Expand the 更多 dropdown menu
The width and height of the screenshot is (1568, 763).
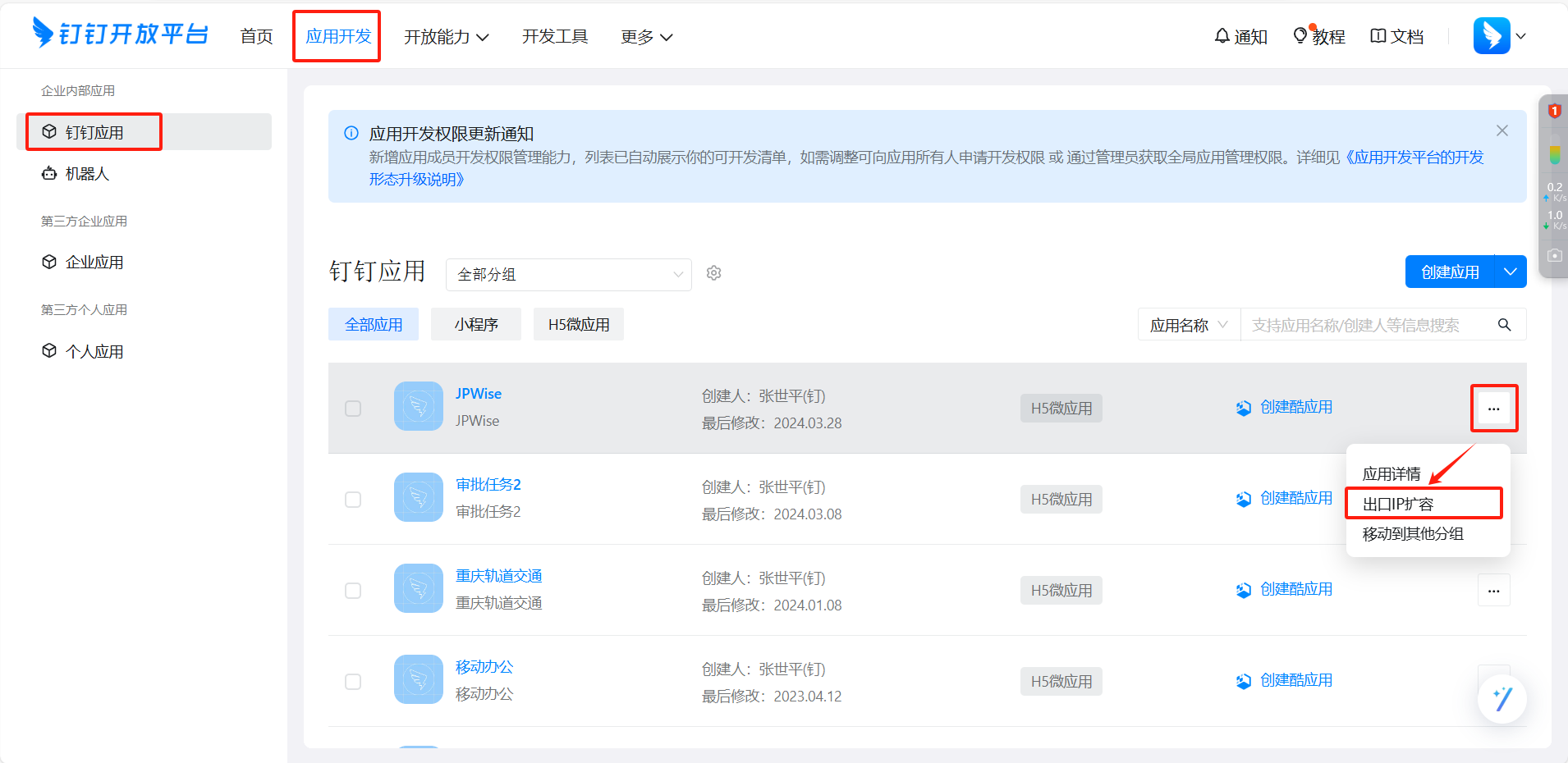tap(647, 37)
